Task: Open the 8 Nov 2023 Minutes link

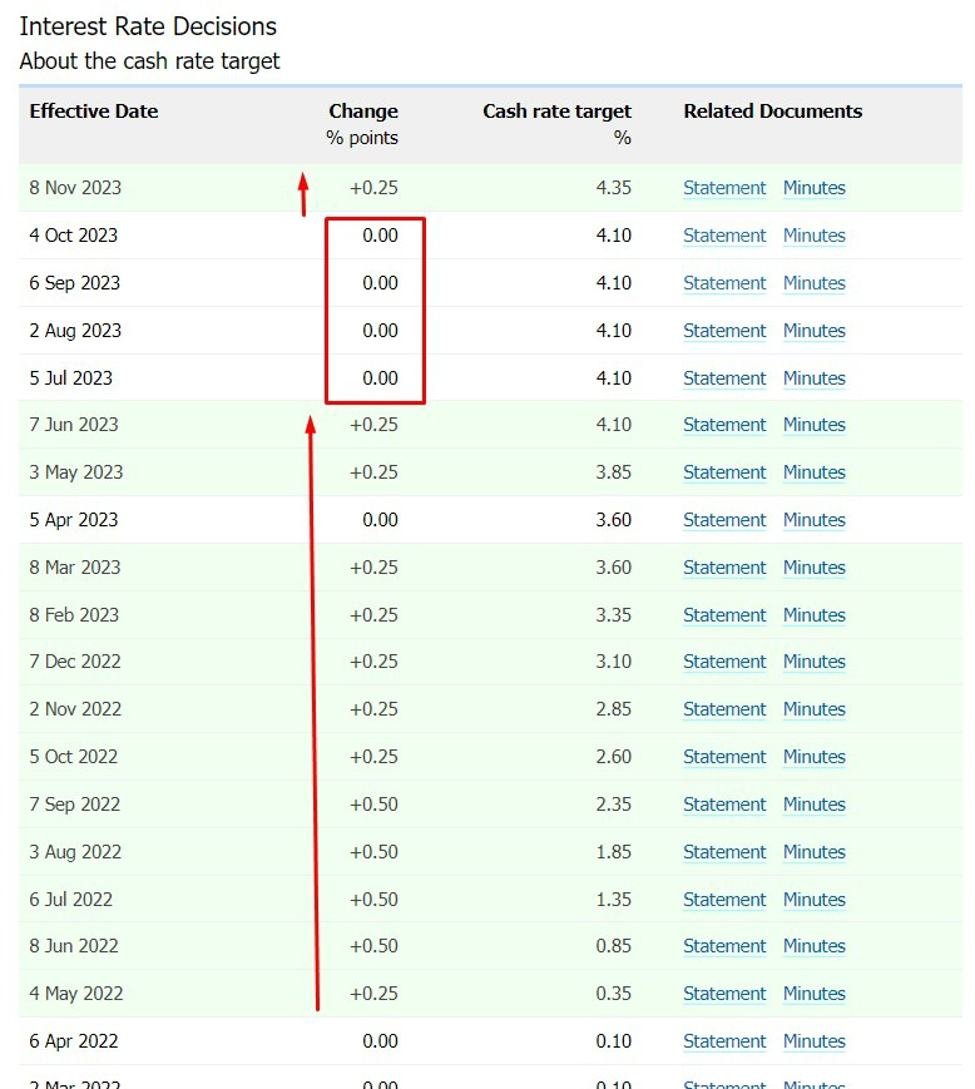Action: pyautogui.click(x=813, y=188)
